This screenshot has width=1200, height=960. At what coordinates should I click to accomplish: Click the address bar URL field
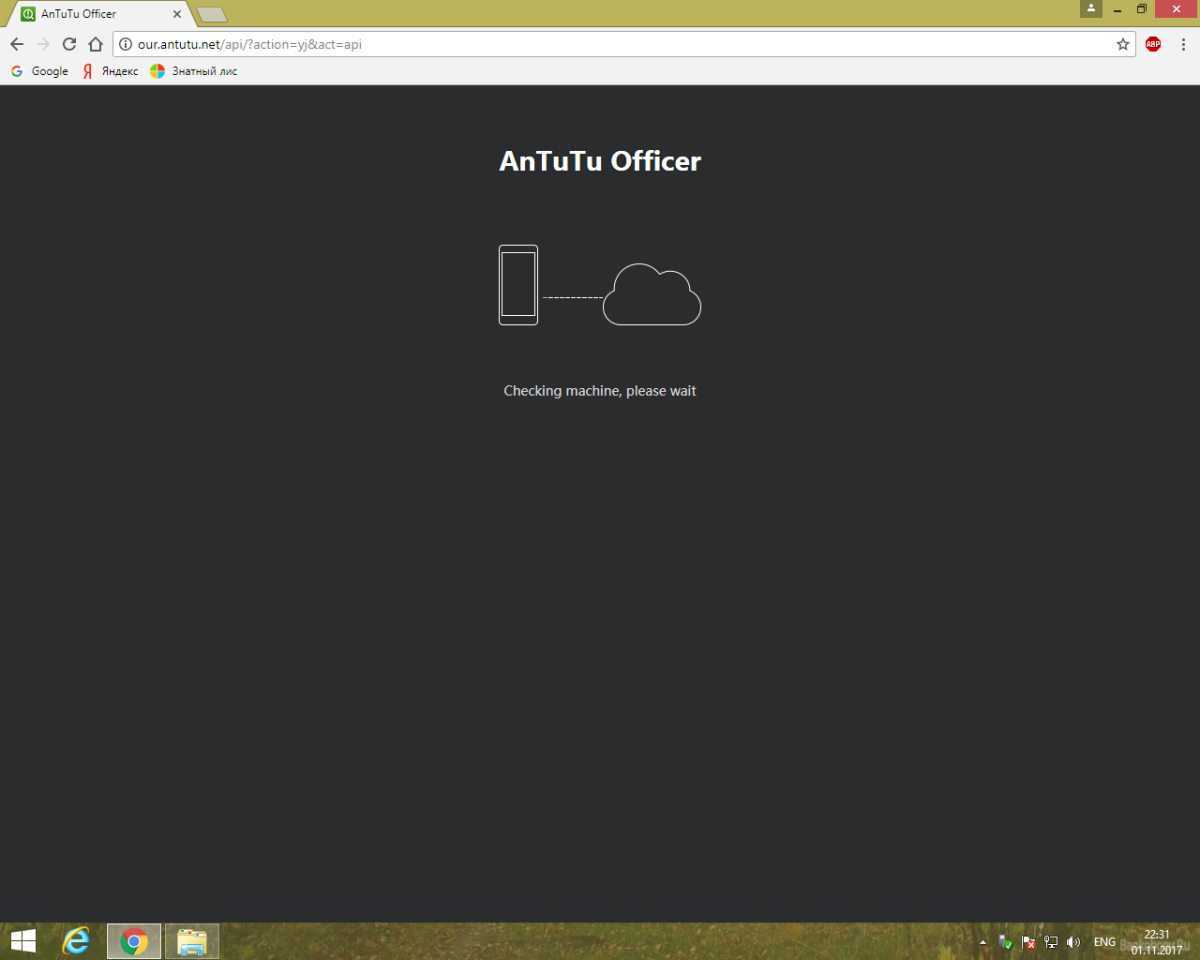tap(600, 44)
